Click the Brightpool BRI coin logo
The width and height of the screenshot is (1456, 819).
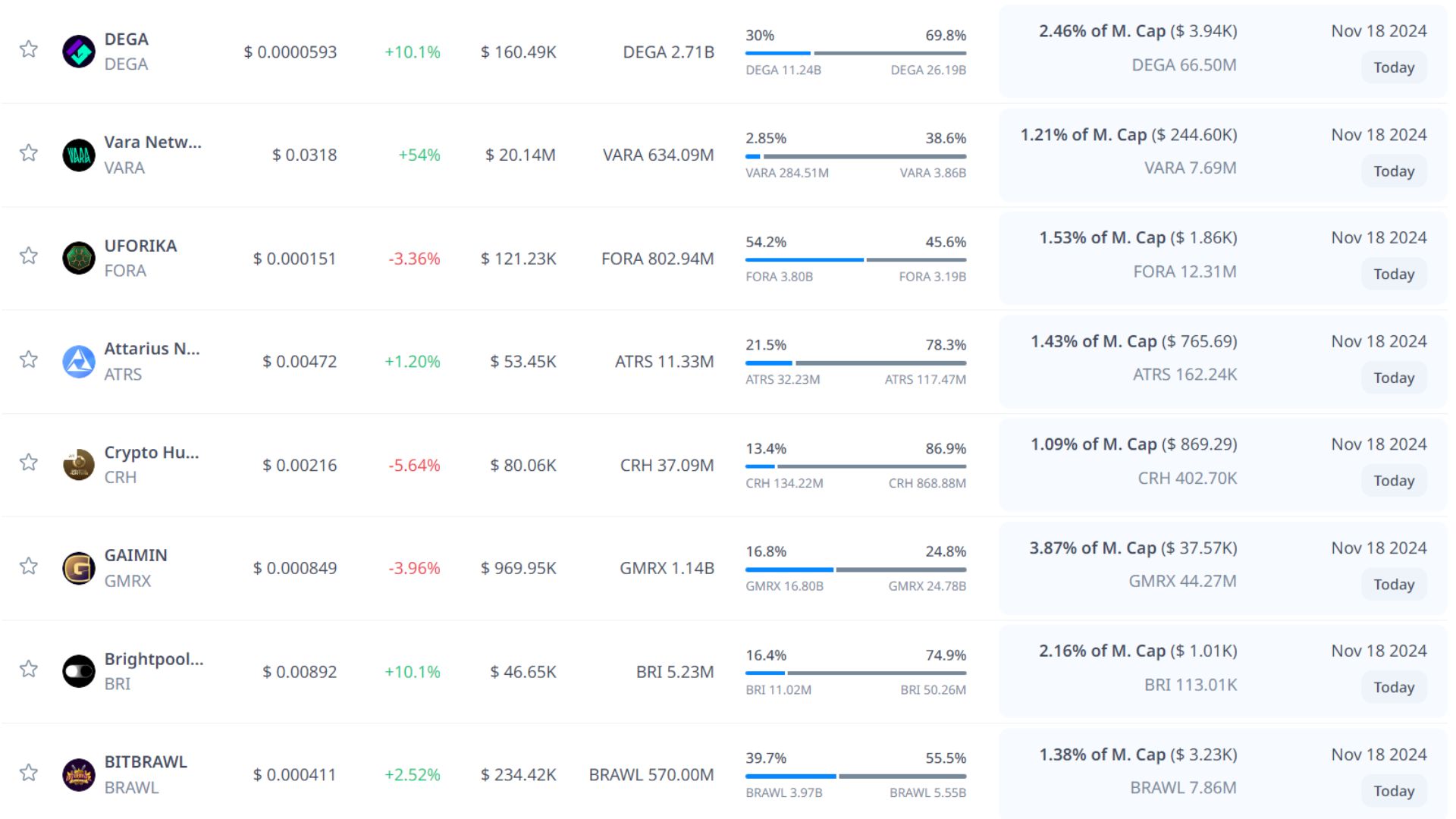coord(78,671)
